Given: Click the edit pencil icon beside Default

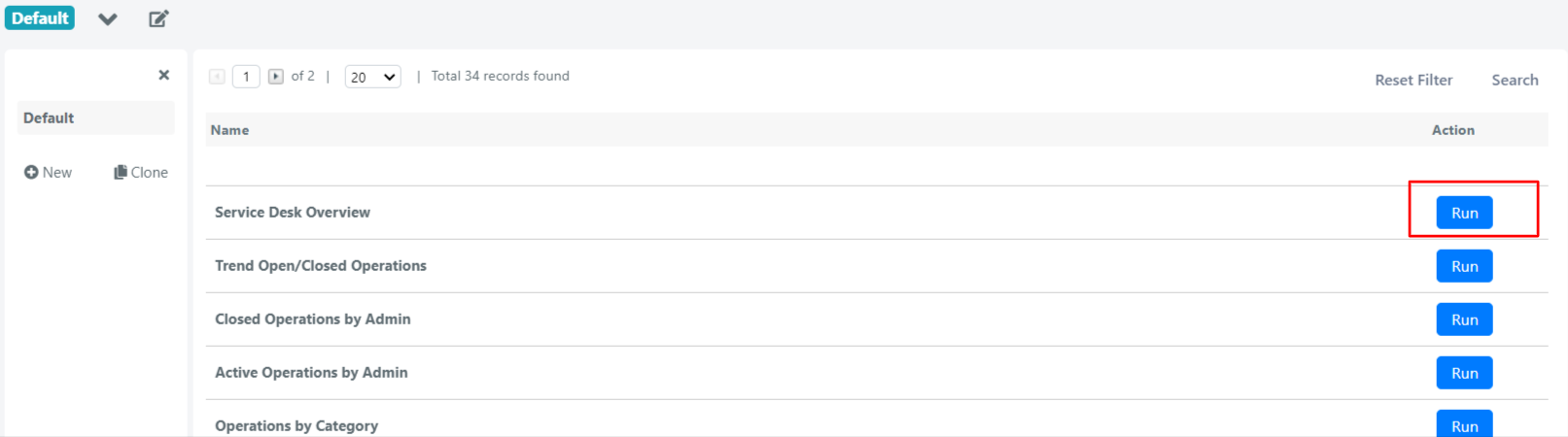Looking at the screenshot, I should click(158, 18).
